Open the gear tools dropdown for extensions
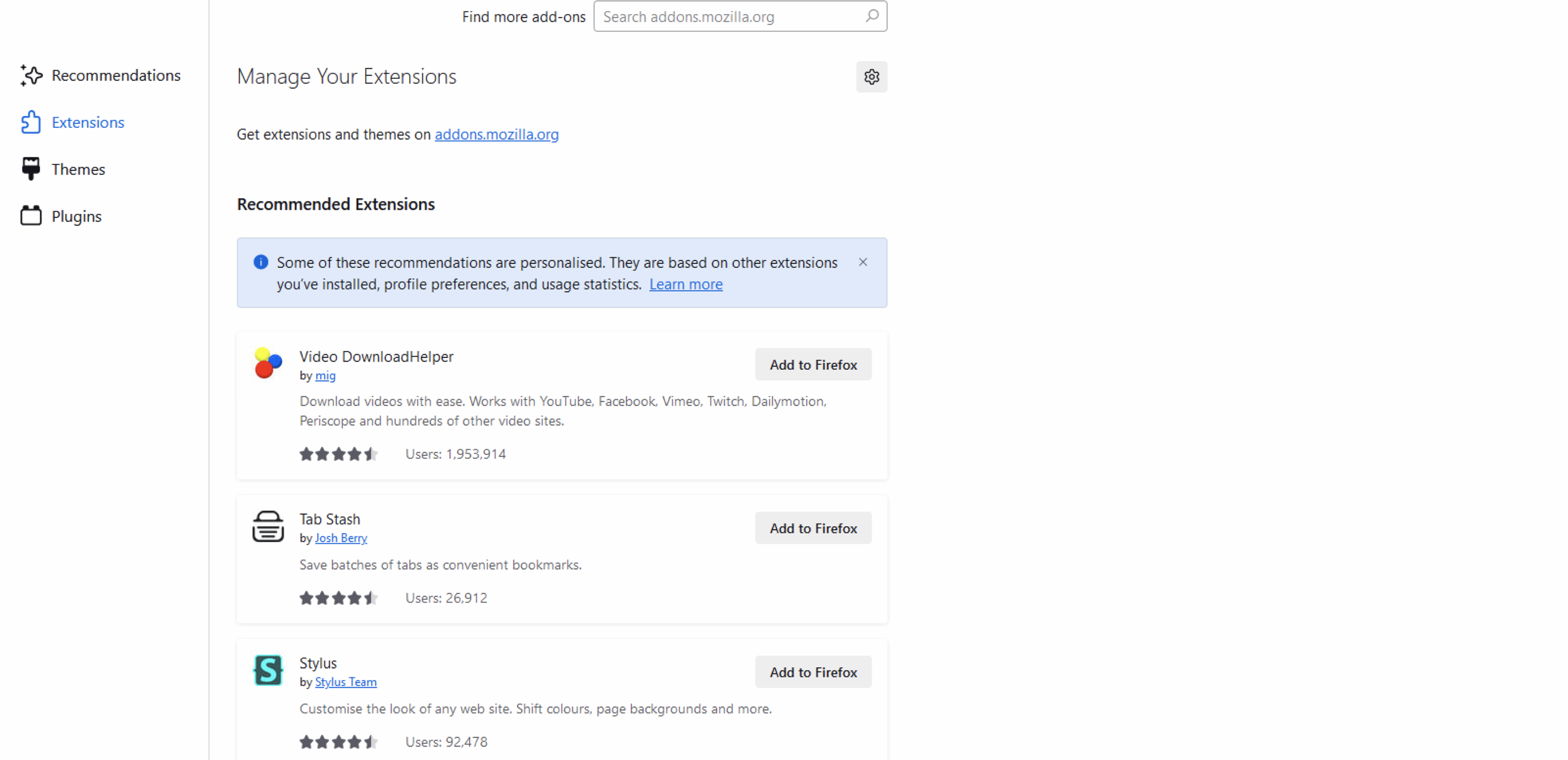The image size is (1568, 760). (871, 77)
